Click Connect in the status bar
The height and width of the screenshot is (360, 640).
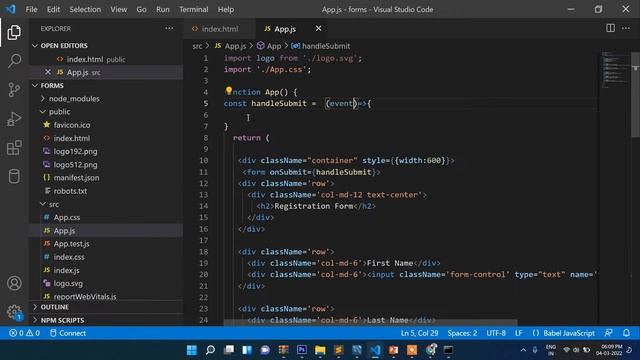[x=68, y=333]
